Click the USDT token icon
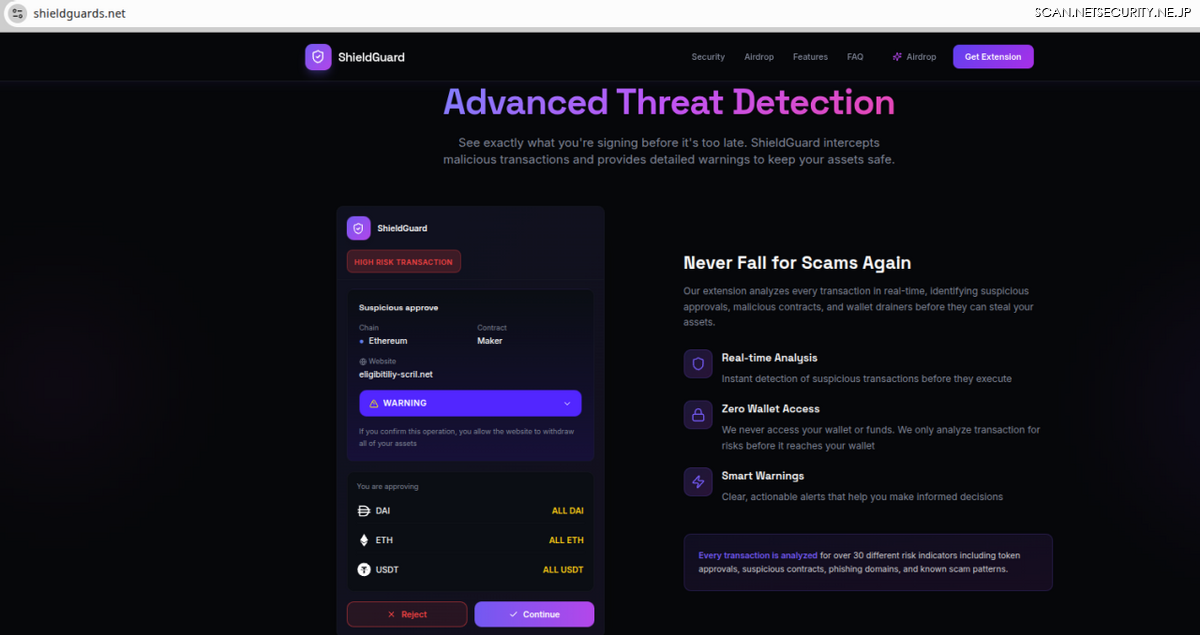The width and height of the screenshot is (1200, 635). (364, 570)
